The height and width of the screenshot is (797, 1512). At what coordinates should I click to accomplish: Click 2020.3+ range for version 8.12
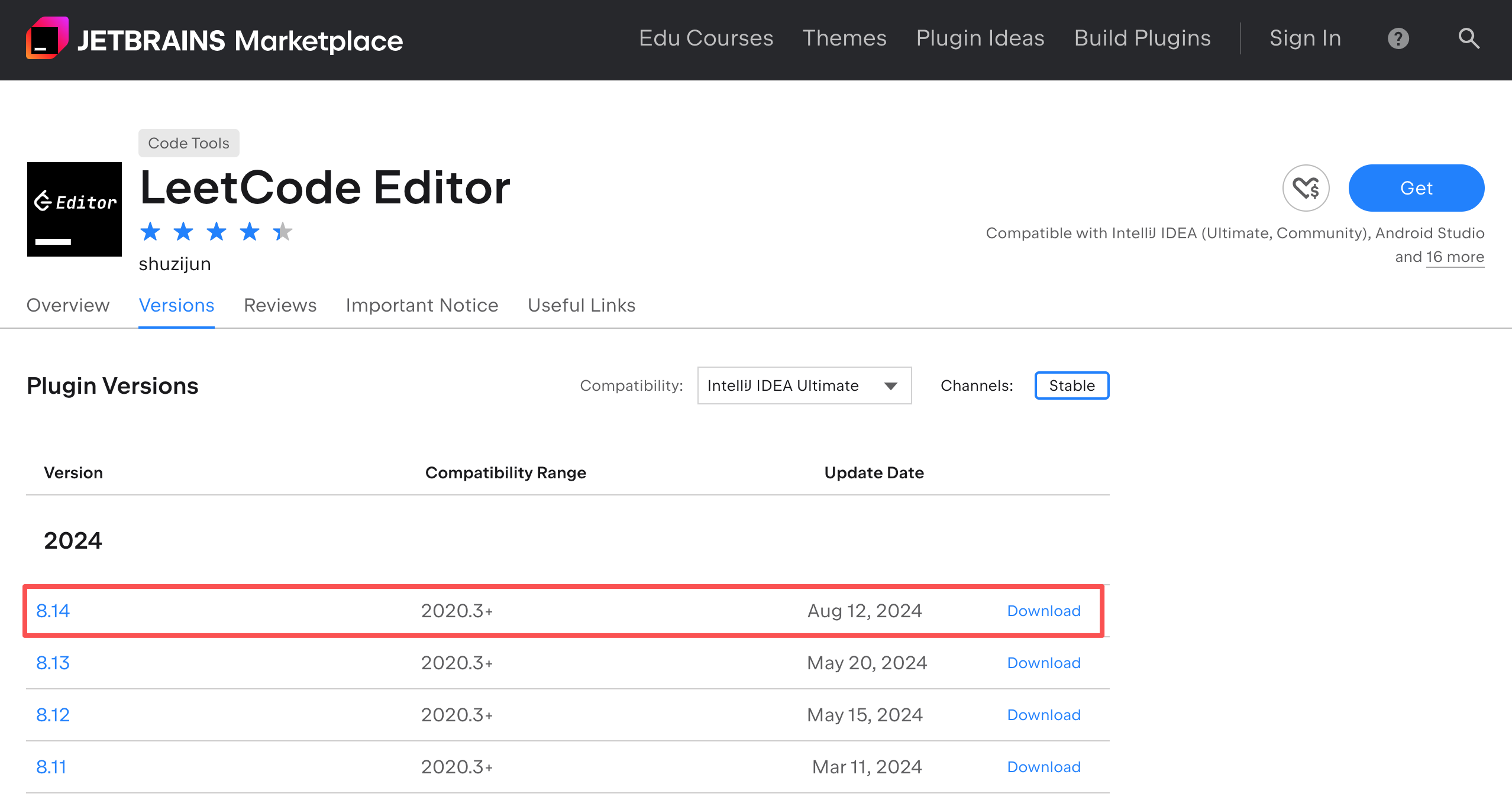click(457, 715)
